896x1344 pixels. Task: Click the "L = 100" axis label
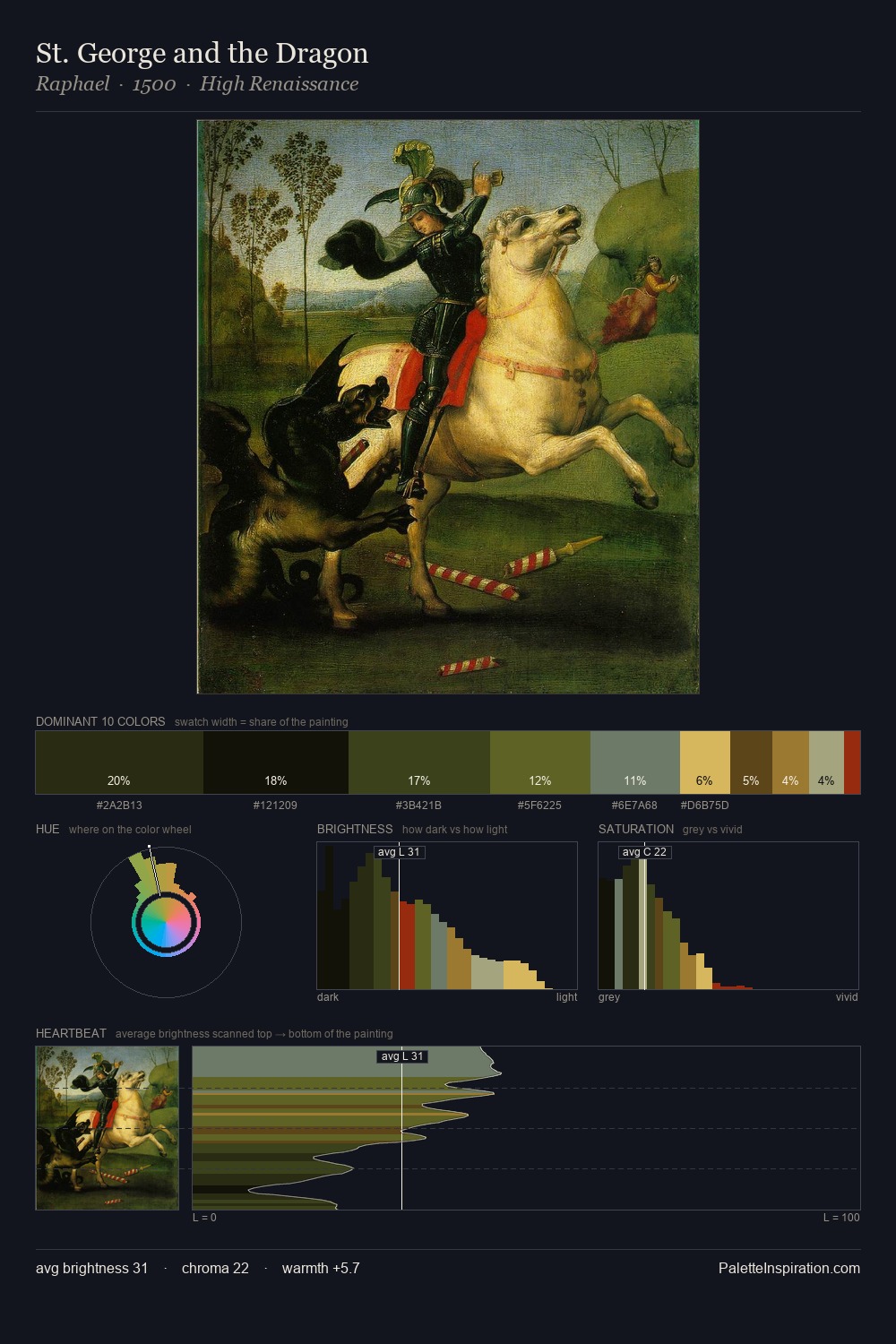click(x=841, y=1218)
